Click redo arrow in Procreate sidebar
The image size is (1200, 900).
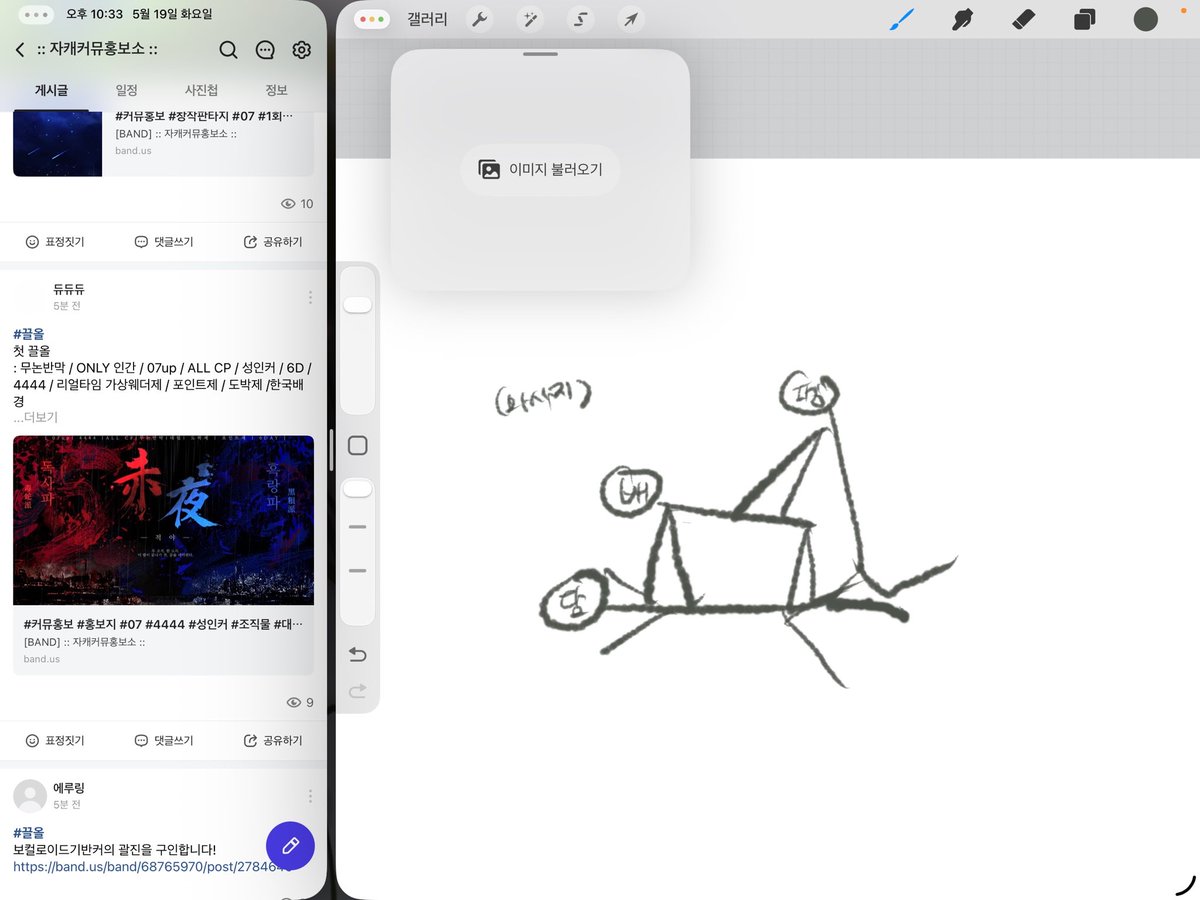[x=357, y=691]
